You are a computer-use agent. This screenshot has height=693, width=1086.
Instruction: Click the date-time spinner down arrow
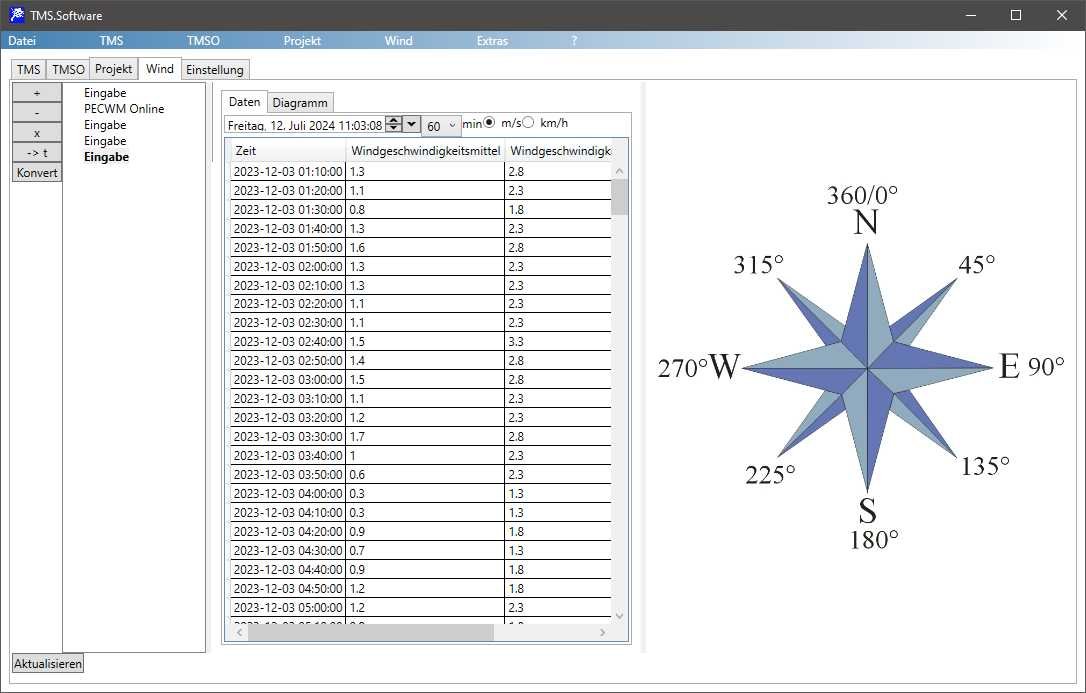[393, 129]
